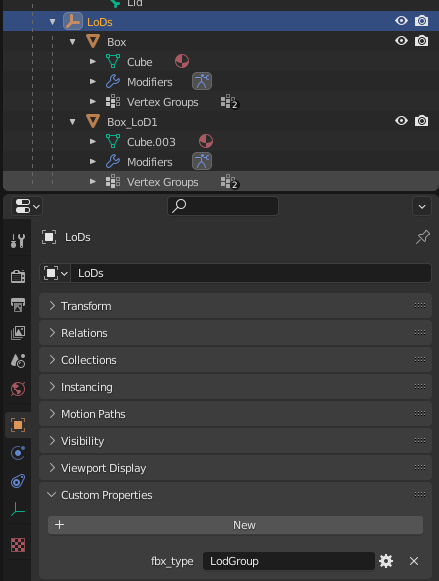
Task: Expand Vertex Groups under Box_LoD1
Action: click(93, 182)
